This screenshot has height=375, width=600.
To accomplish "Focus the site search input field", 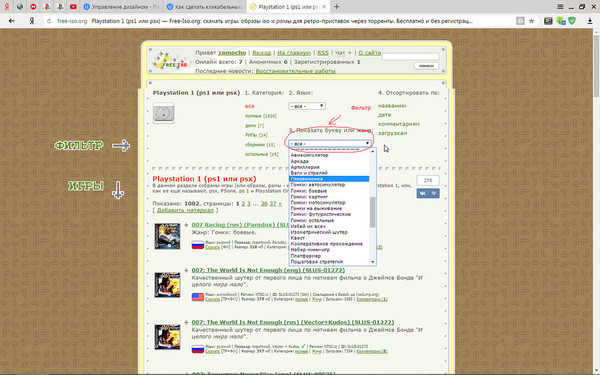I will click(x=410, y=57).
